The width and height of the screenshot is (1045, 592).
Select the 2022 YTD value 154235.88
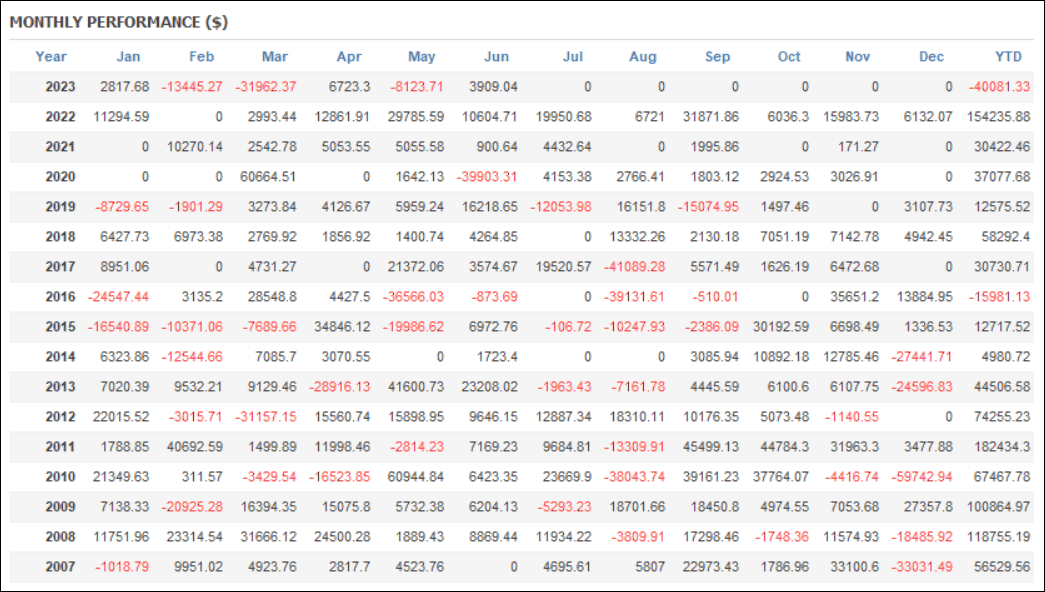click(994, 116)
